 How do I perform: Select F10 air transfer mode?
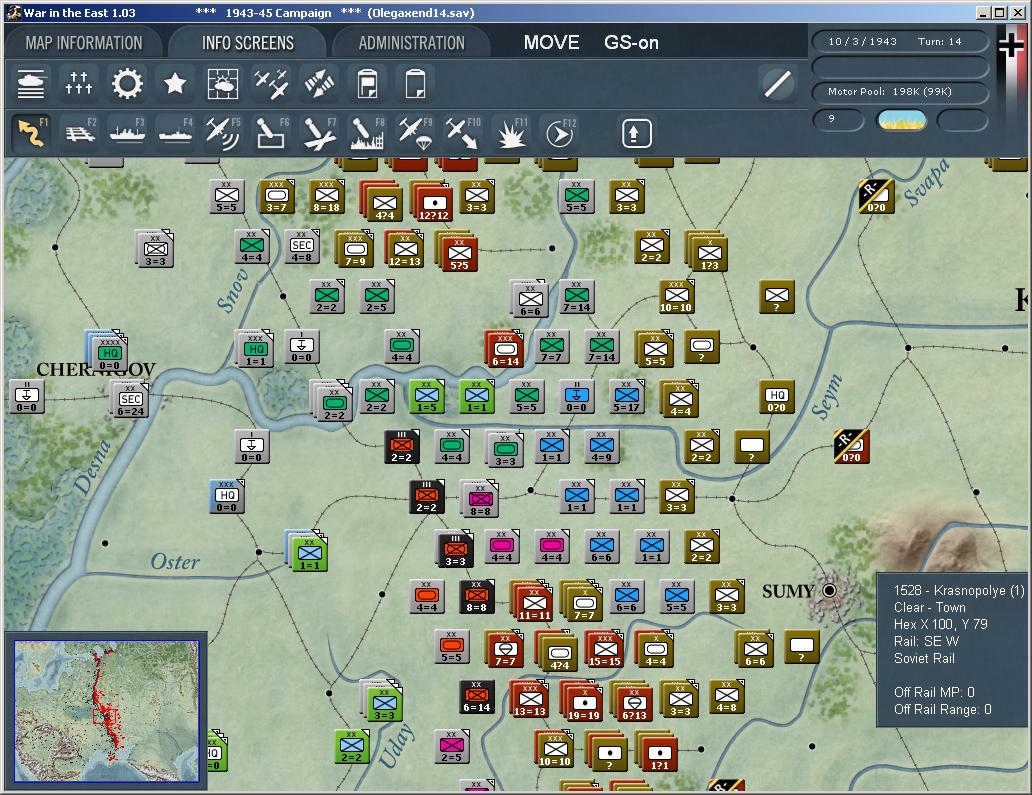463,132
